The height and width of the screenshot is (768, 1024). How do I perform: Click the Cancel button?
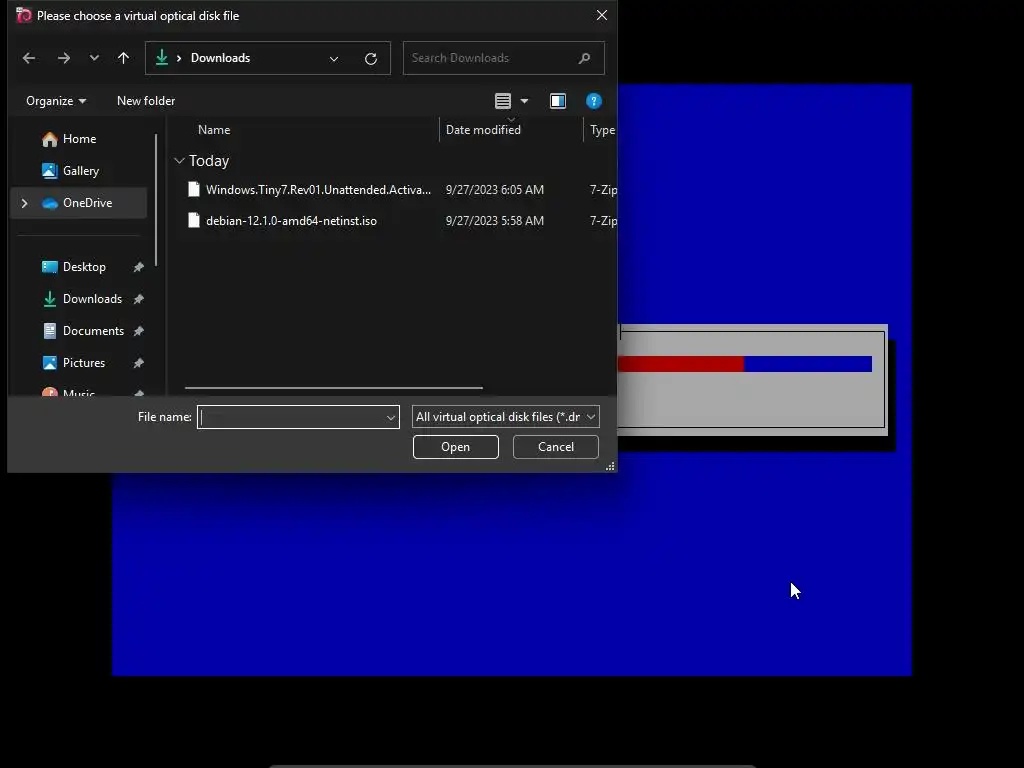[556, 447]
